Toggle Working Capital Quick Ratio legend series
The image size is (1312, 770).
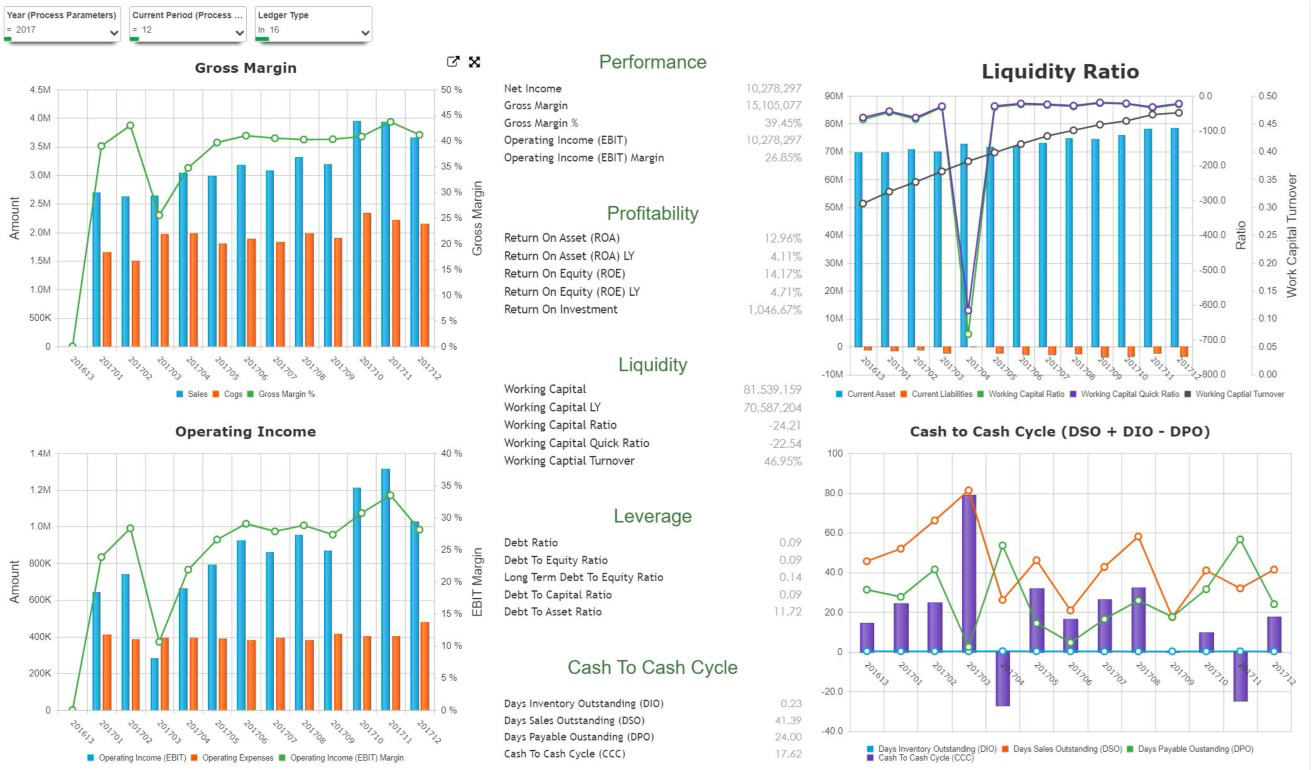pos(1125,394)
